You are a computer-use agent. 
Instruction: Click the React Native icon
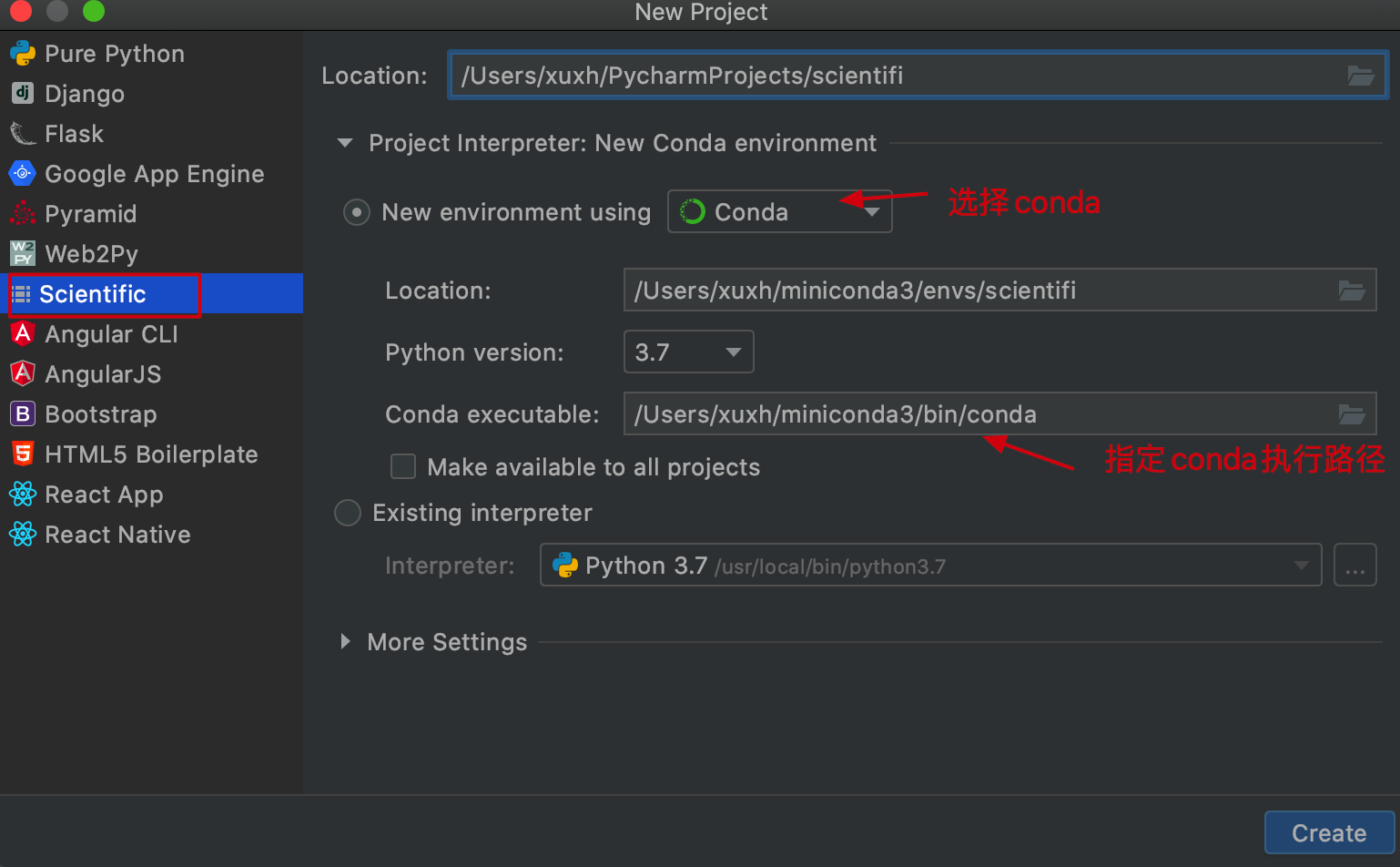pos(23,534)
